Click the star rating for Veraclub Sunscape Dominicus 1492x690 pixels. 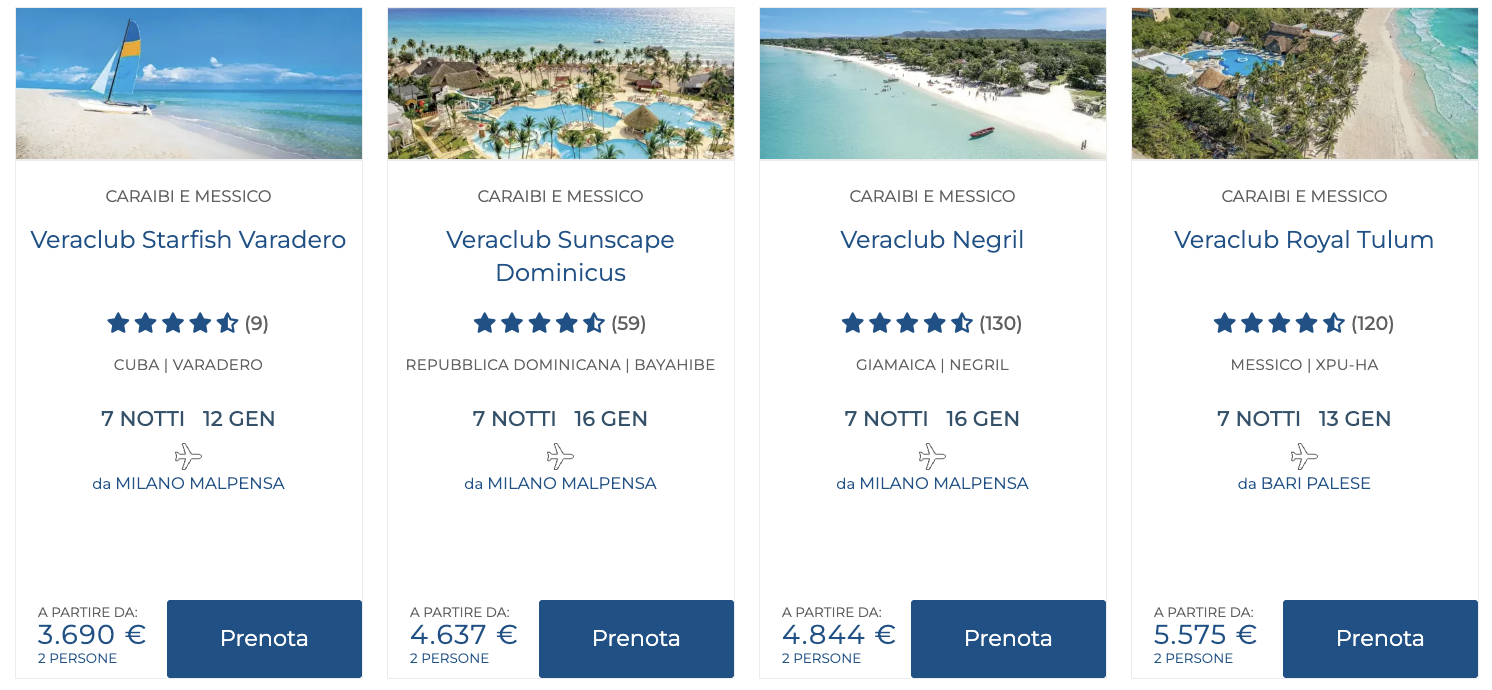pyautogui.click(x=539, y=323)
